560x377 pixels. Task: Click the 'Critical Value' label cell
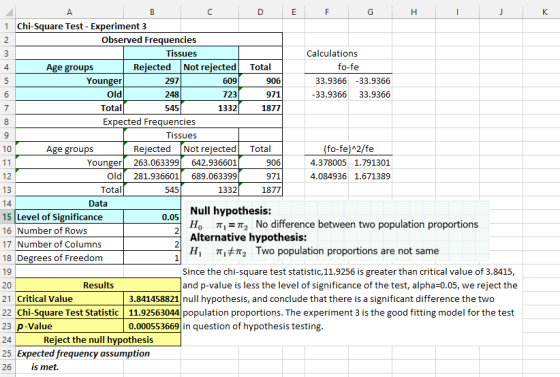pyautogui.click(x=70, y=299)
